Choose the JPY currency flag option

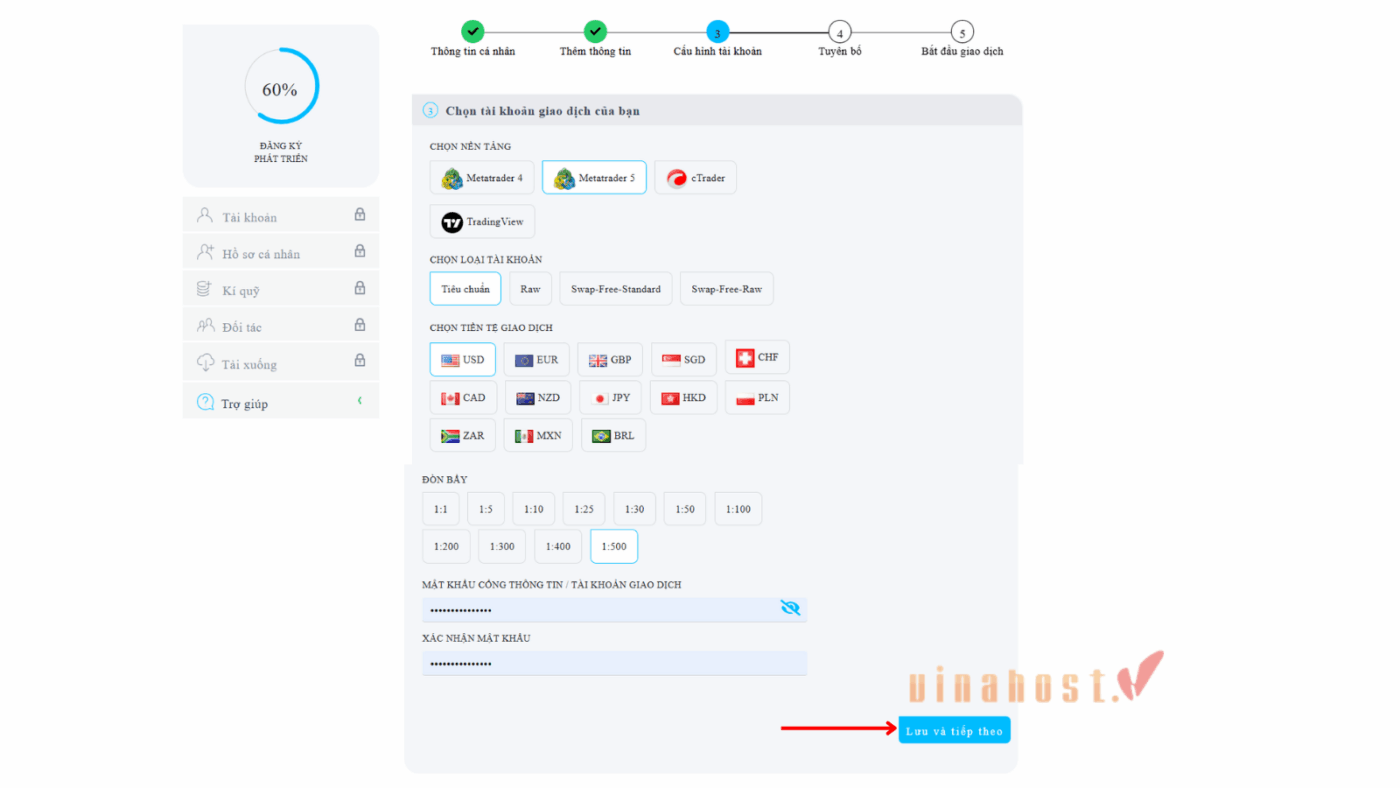point(600,398)
